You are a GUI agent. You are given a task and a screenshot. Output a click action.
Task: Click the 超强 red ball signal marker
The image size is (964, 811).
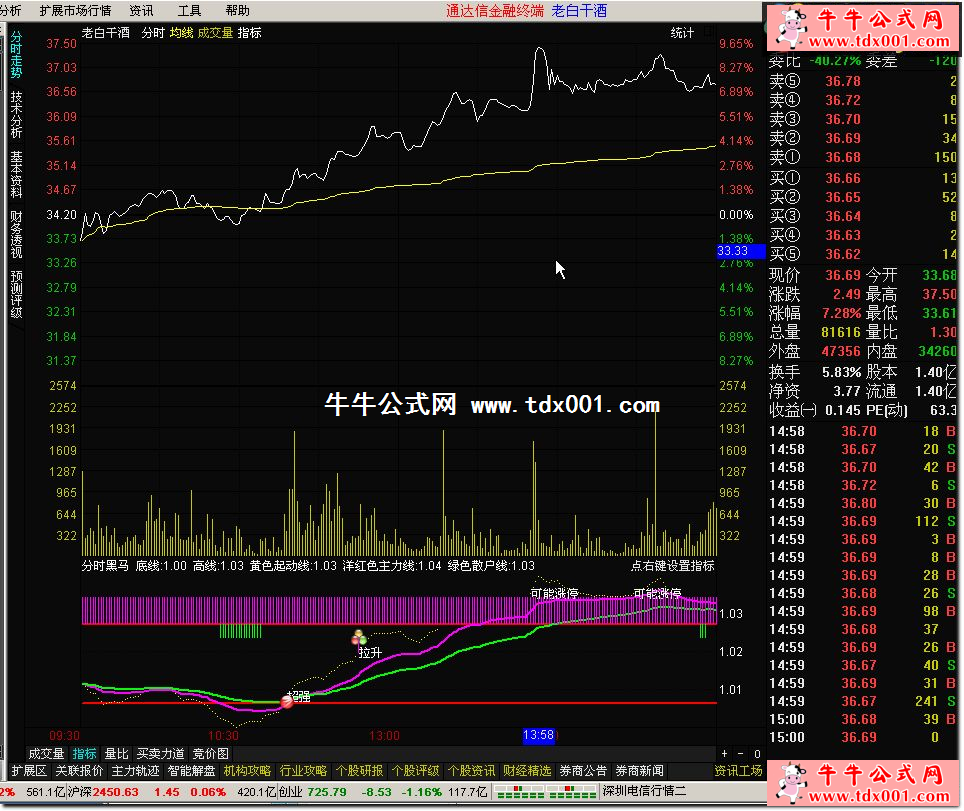pyautogui.click(x=287, y=701)
